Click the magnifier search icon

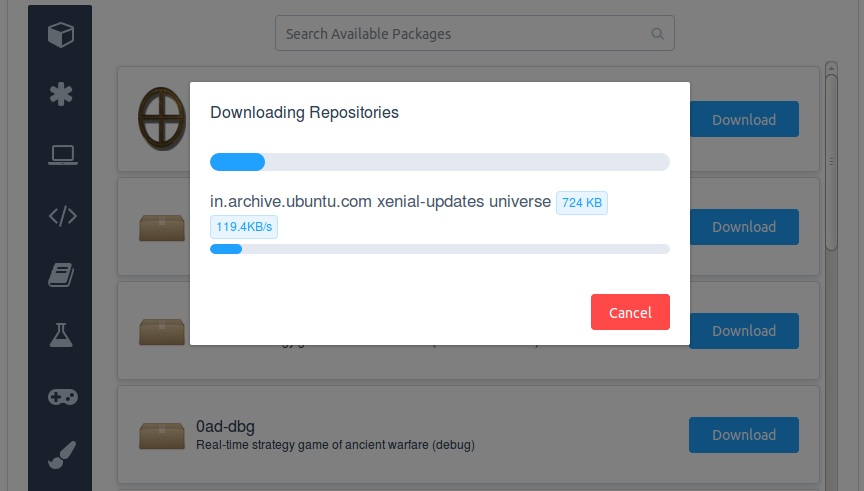[x=657, y=34]
